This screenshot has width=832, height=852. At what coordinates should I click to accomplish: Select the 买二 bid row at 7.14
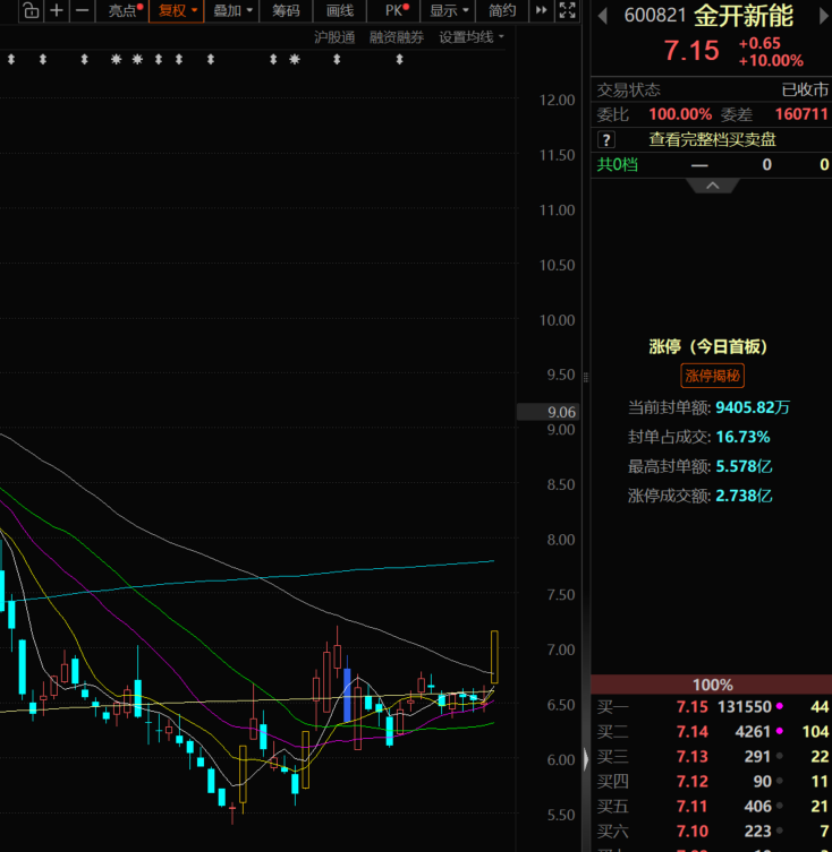click(711, 732)
